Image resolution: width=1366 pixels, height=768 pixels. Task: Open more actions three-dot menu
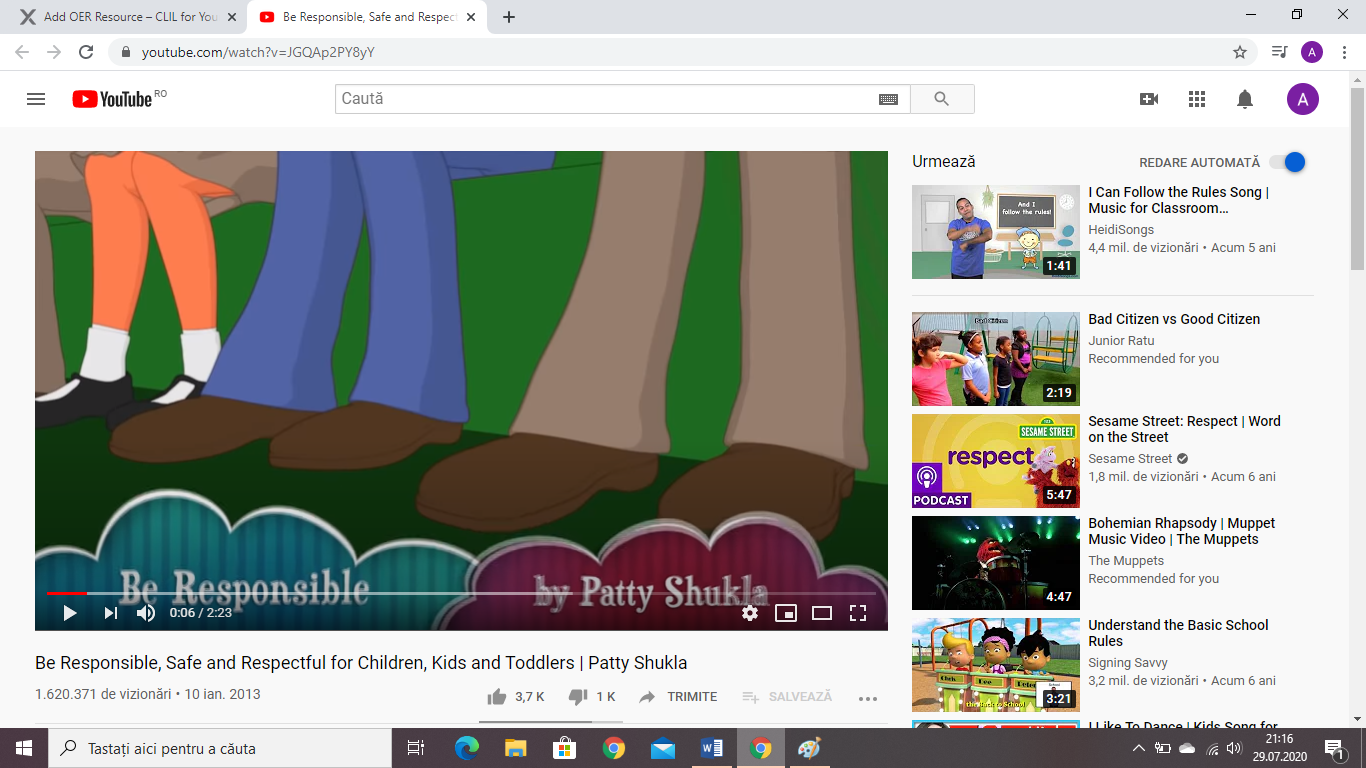(867, 698)
